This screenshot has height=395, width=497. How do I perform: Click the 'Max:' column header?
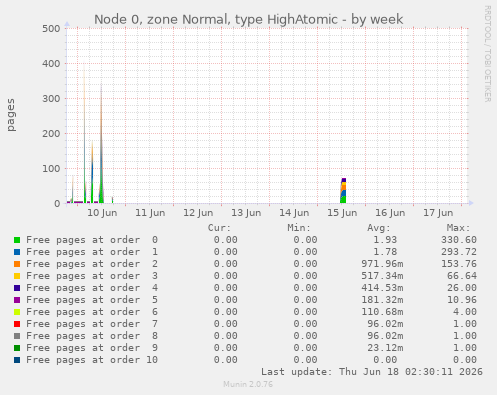(459, 228)
